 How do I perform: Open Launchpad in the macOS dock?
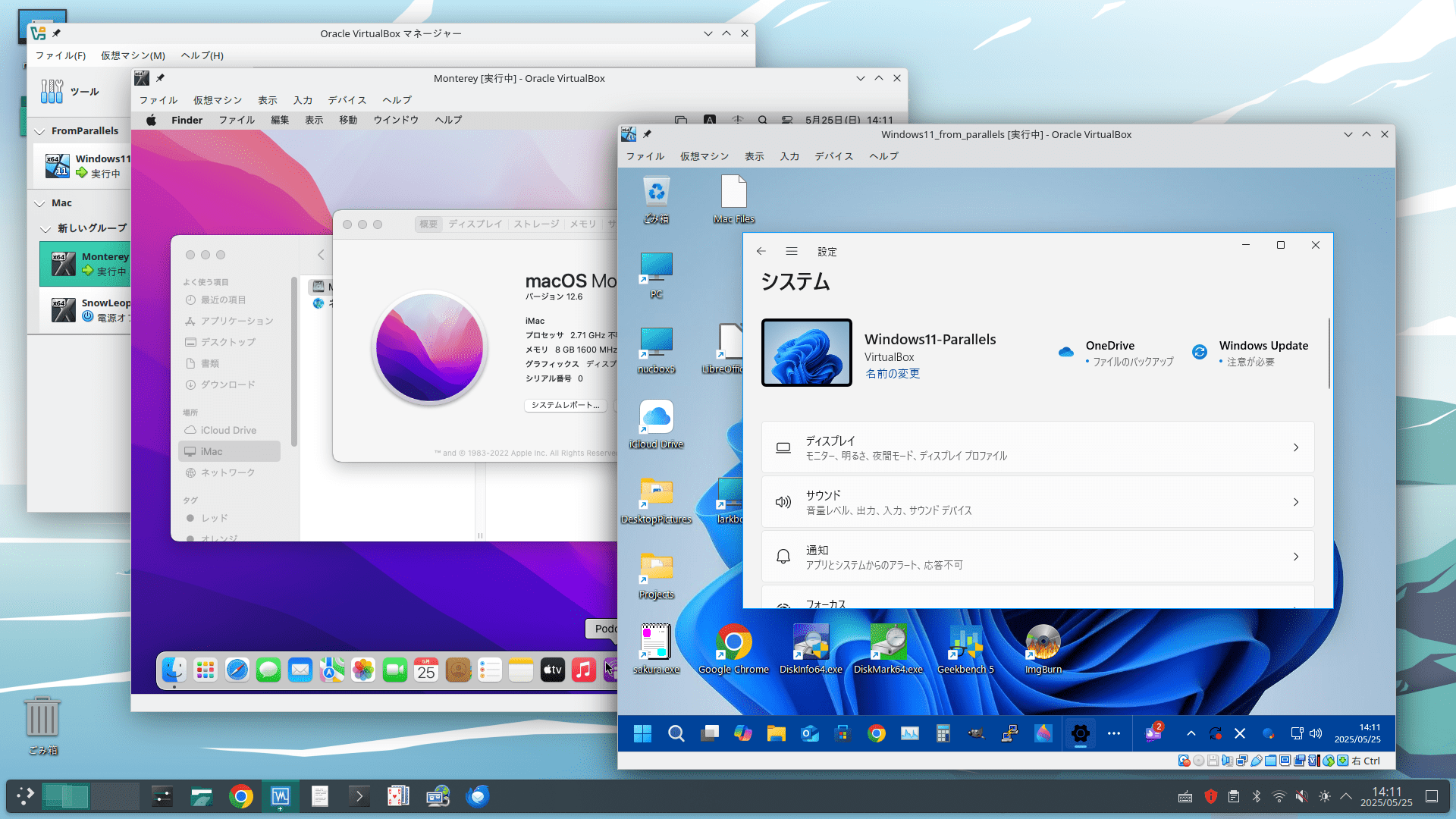click(x=206, y=670)
